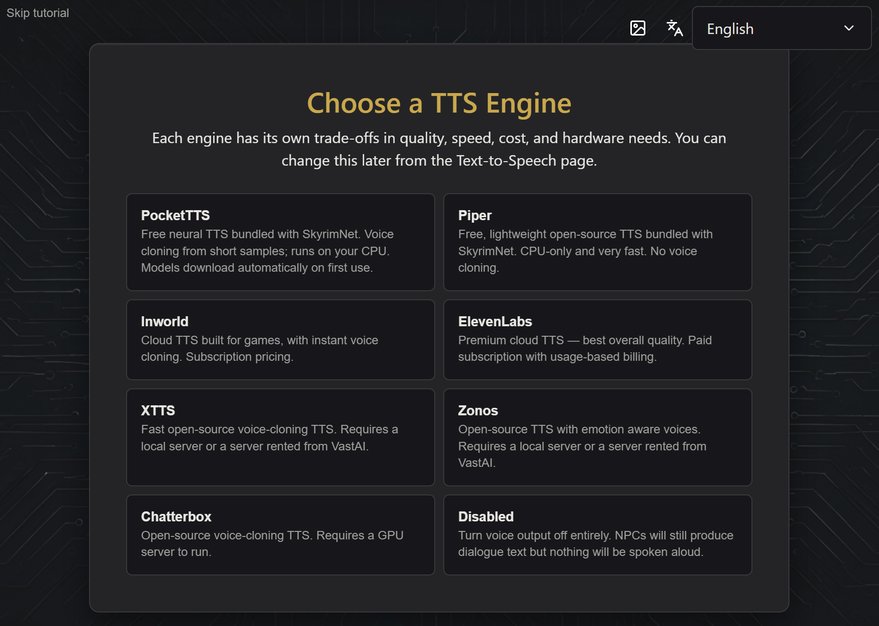Select ElevenLabs premium cloud TTS

(x=598, y=340)
